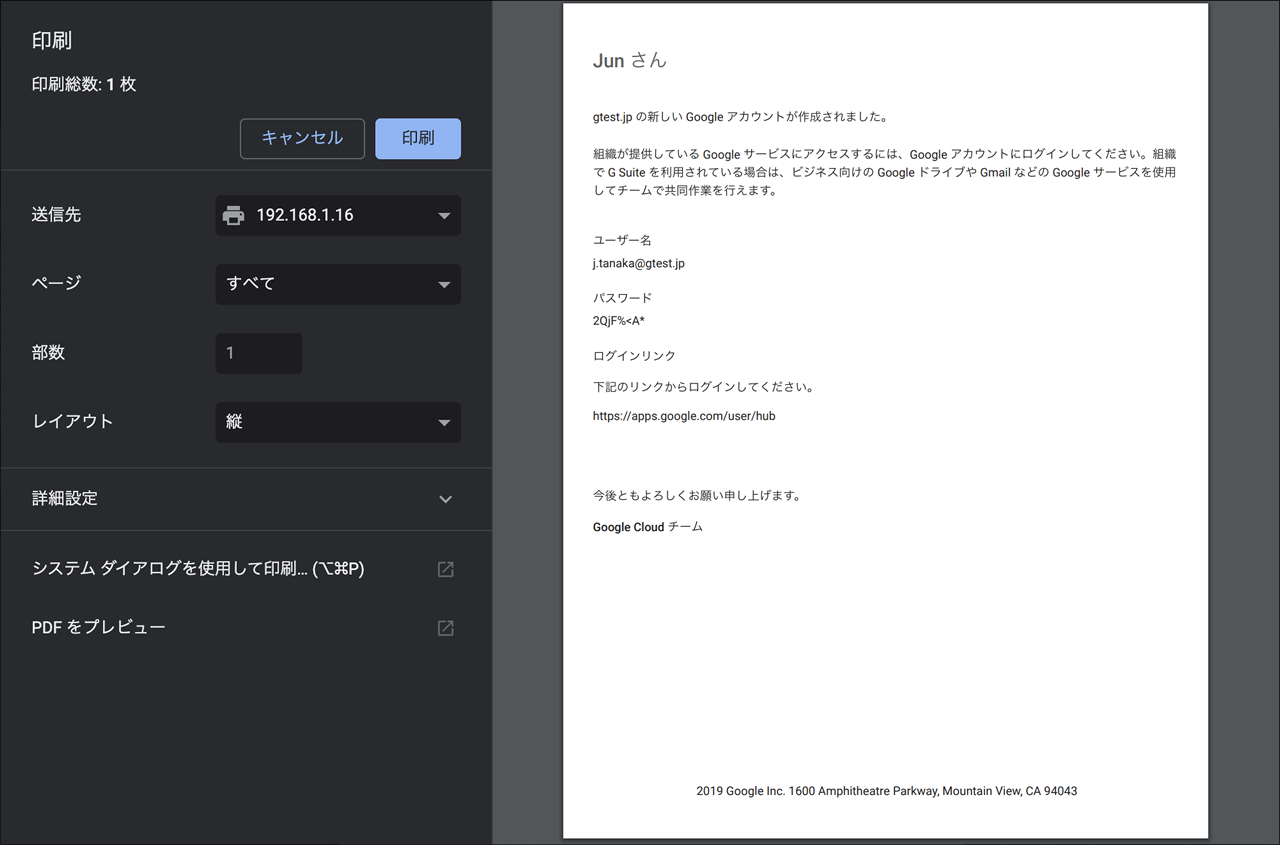Click the 部数 copies input field
This screenshot has height=845, width=1280.
(259, 353)
